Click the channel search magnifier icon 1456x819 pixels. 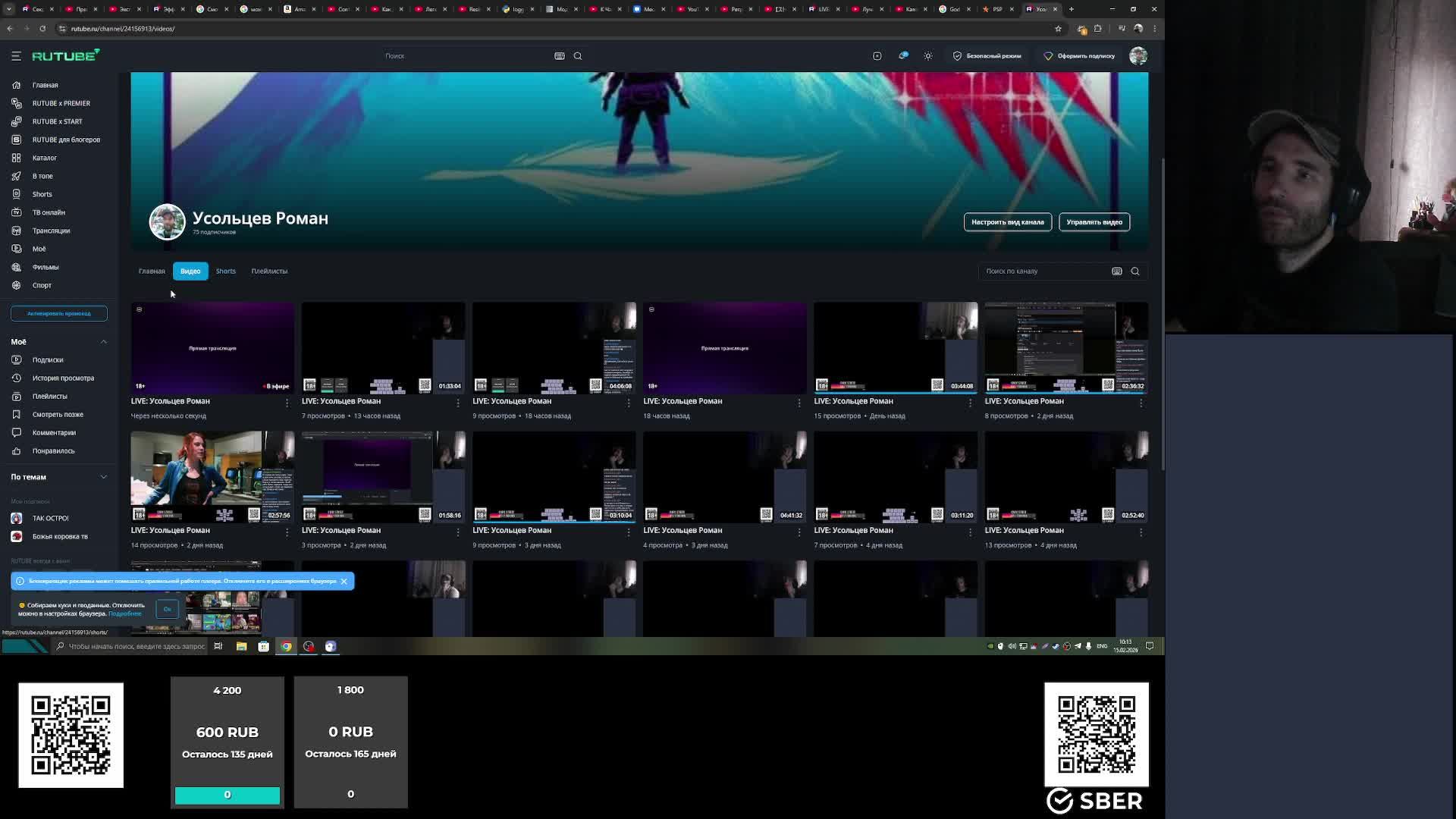pos(1135,271)
